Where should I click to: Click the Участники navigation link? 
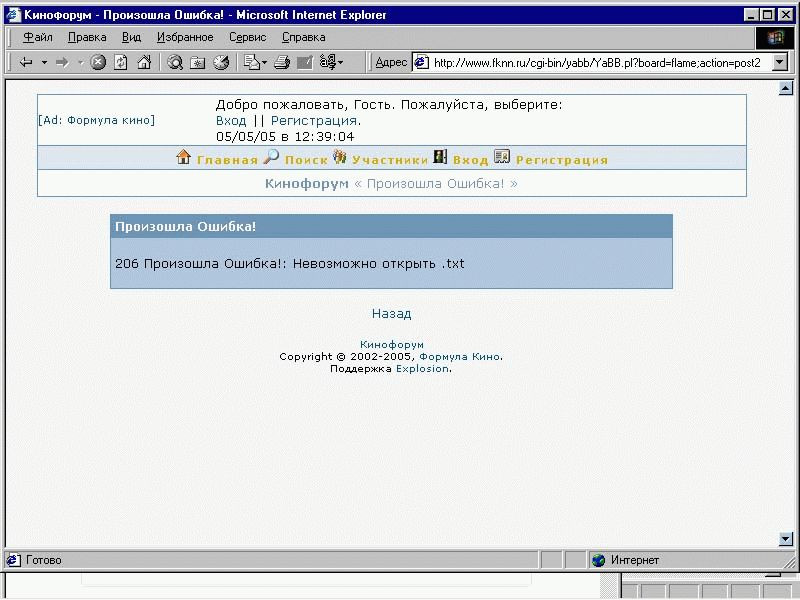(x=390, y=160)
